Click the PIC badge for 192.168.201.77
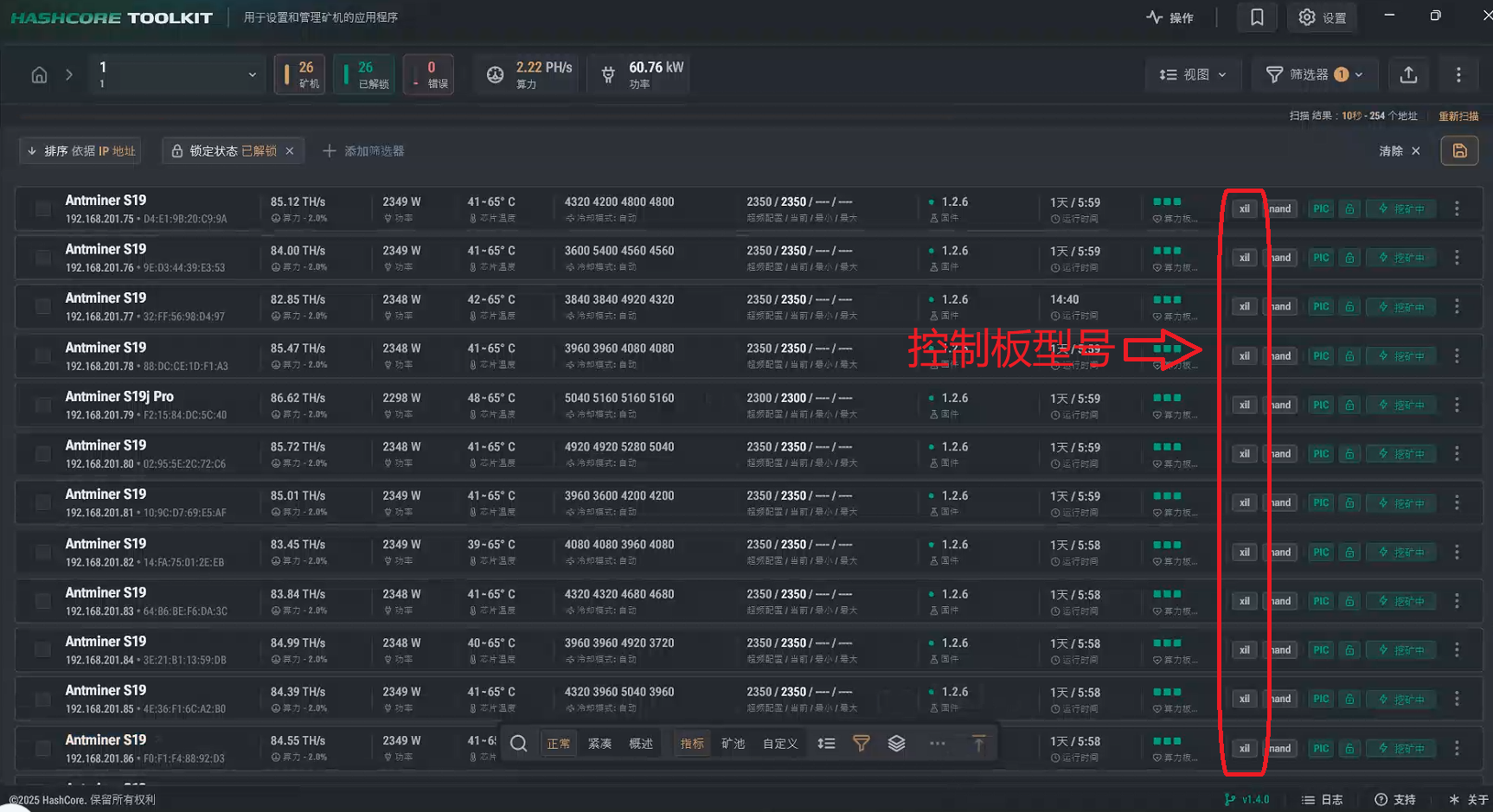This screenshot has height=812, width=1493. 1321,307
